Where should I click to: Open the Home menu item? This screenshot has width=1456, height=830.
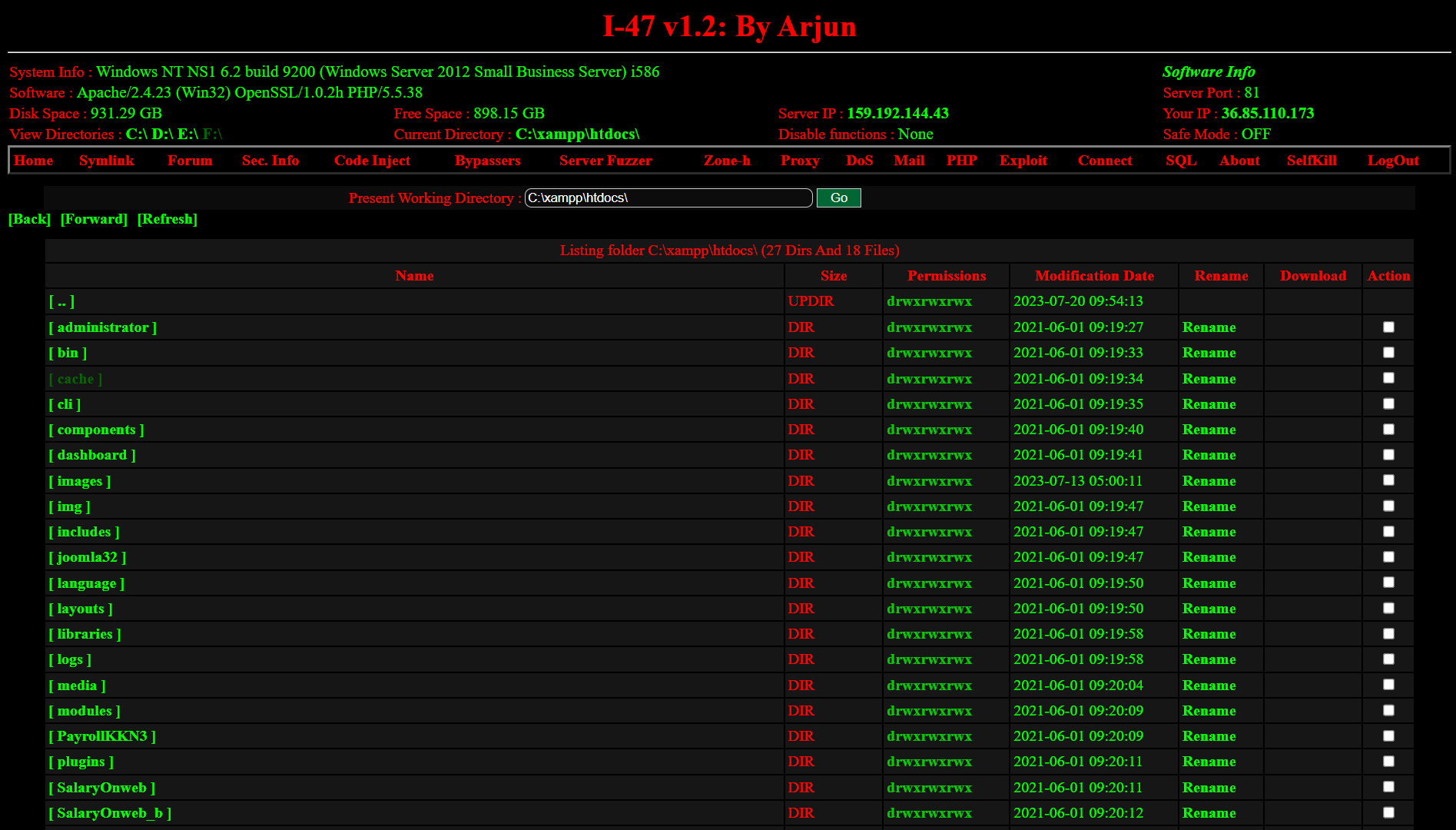tap(34, 161)
